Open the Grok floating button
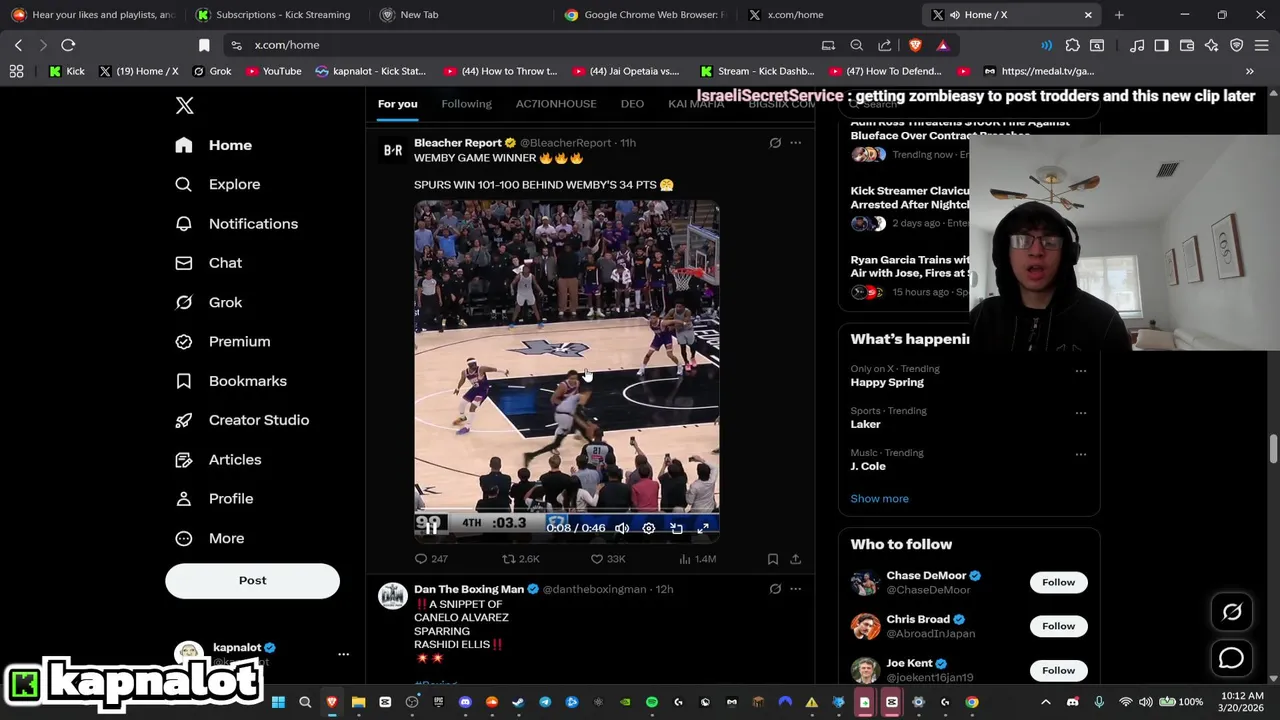1280x720 pixels. [x=1232, y=612]
